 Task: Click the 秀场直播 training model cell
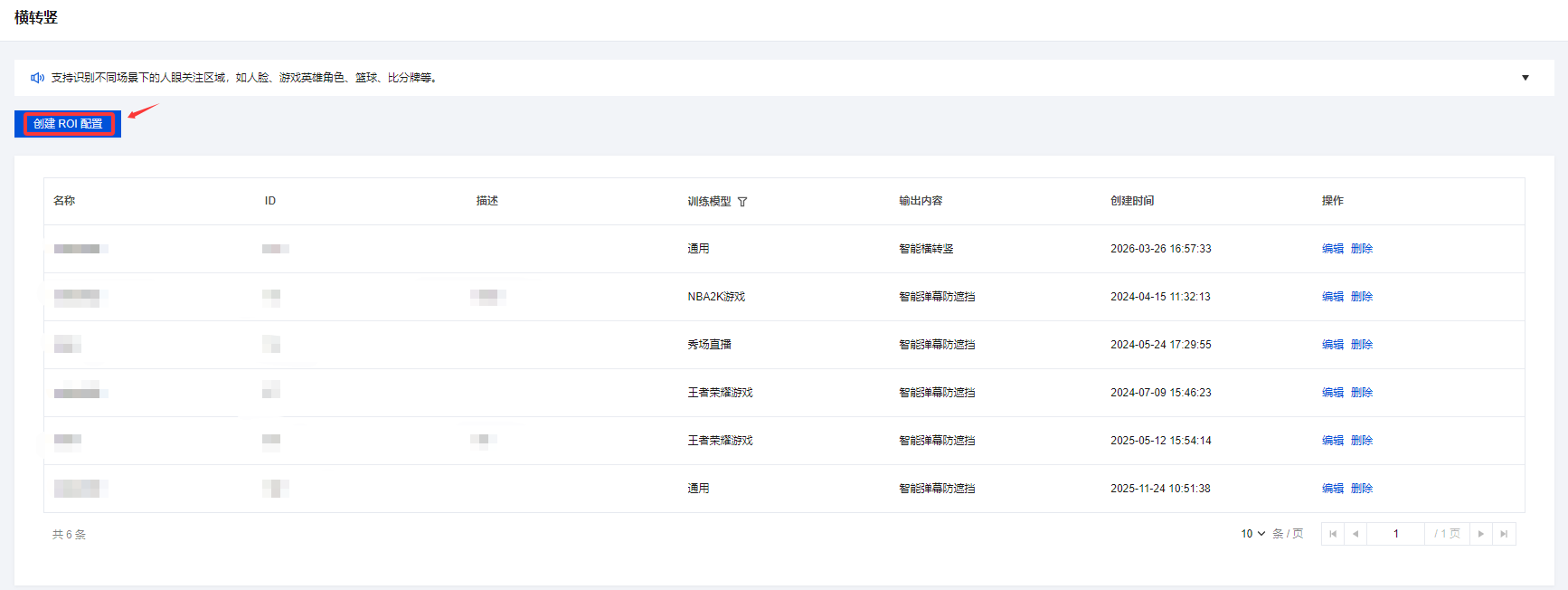tap(709, 345)
